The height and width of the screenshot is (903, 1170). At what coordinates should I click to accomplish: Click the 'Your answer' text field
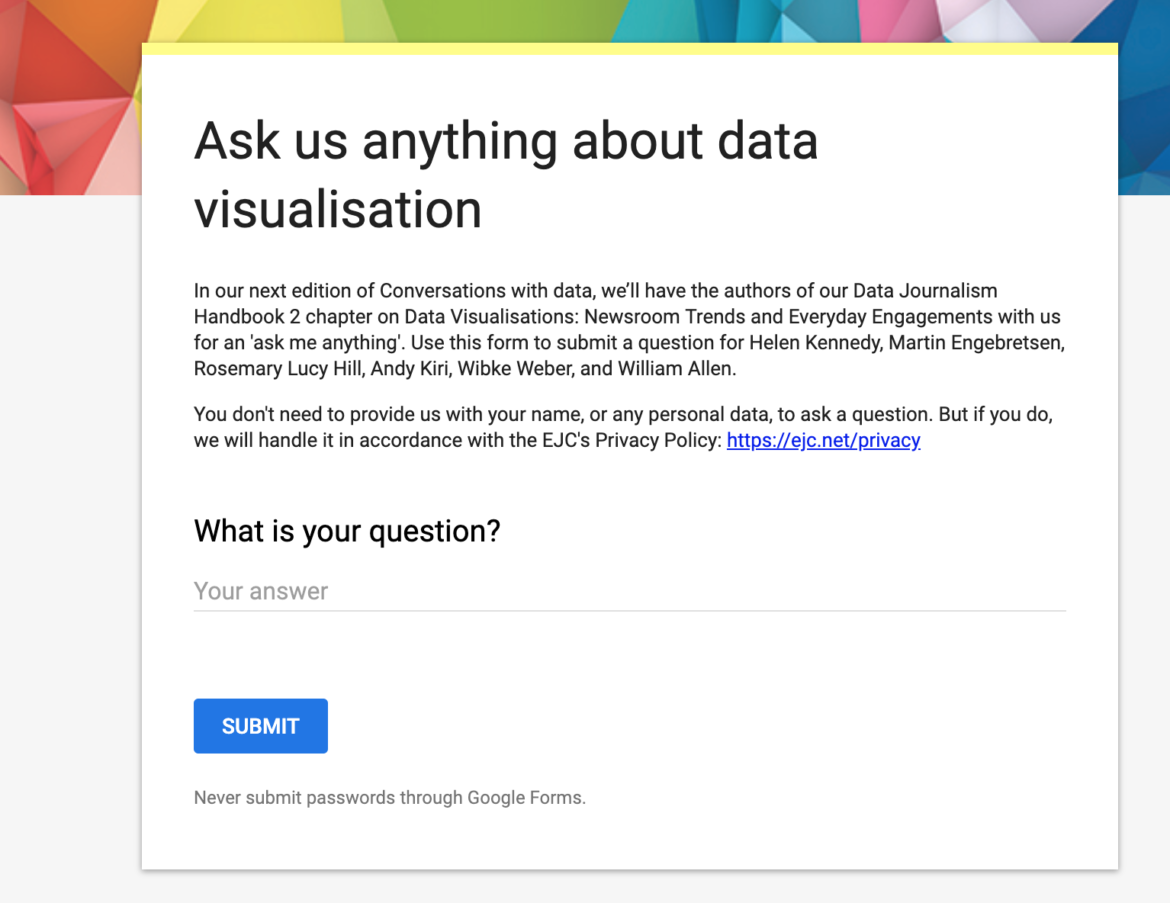click(629, 592)
